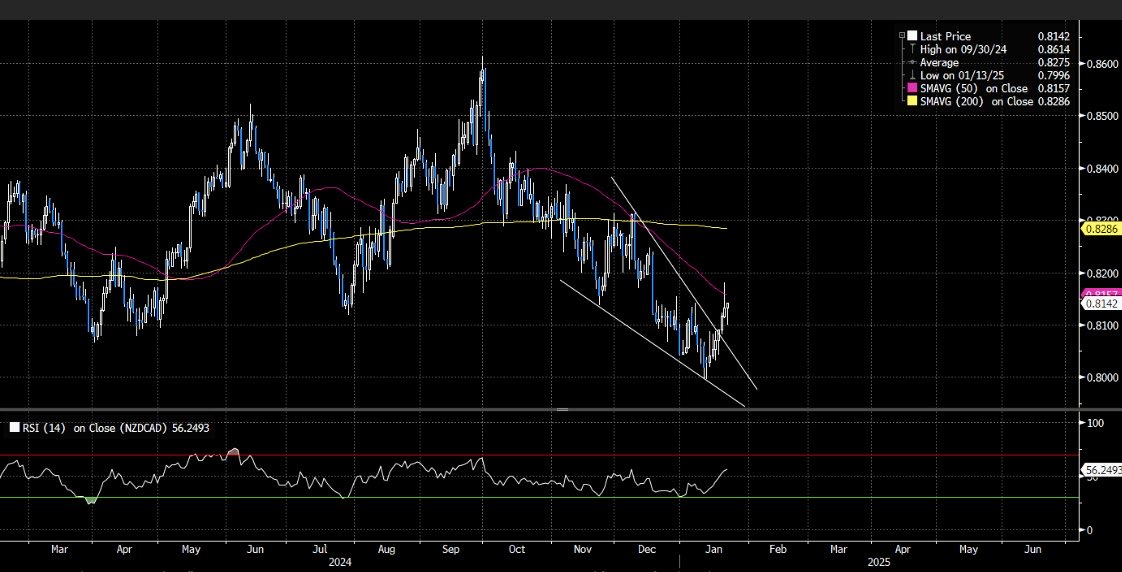The image size is (1122, 572).
Task: Select the Last Price legend label
Action: tap(945, 36)
